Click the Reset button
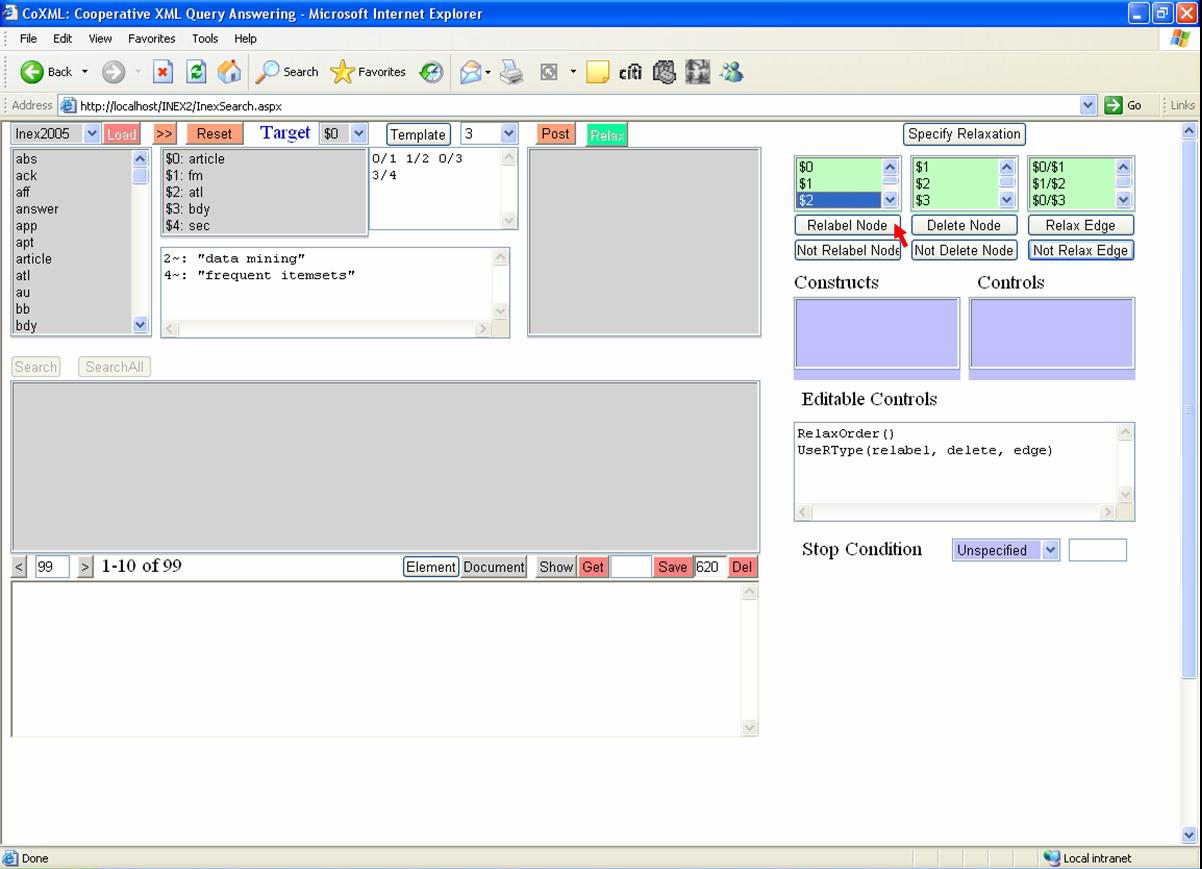 click(214, 134)
